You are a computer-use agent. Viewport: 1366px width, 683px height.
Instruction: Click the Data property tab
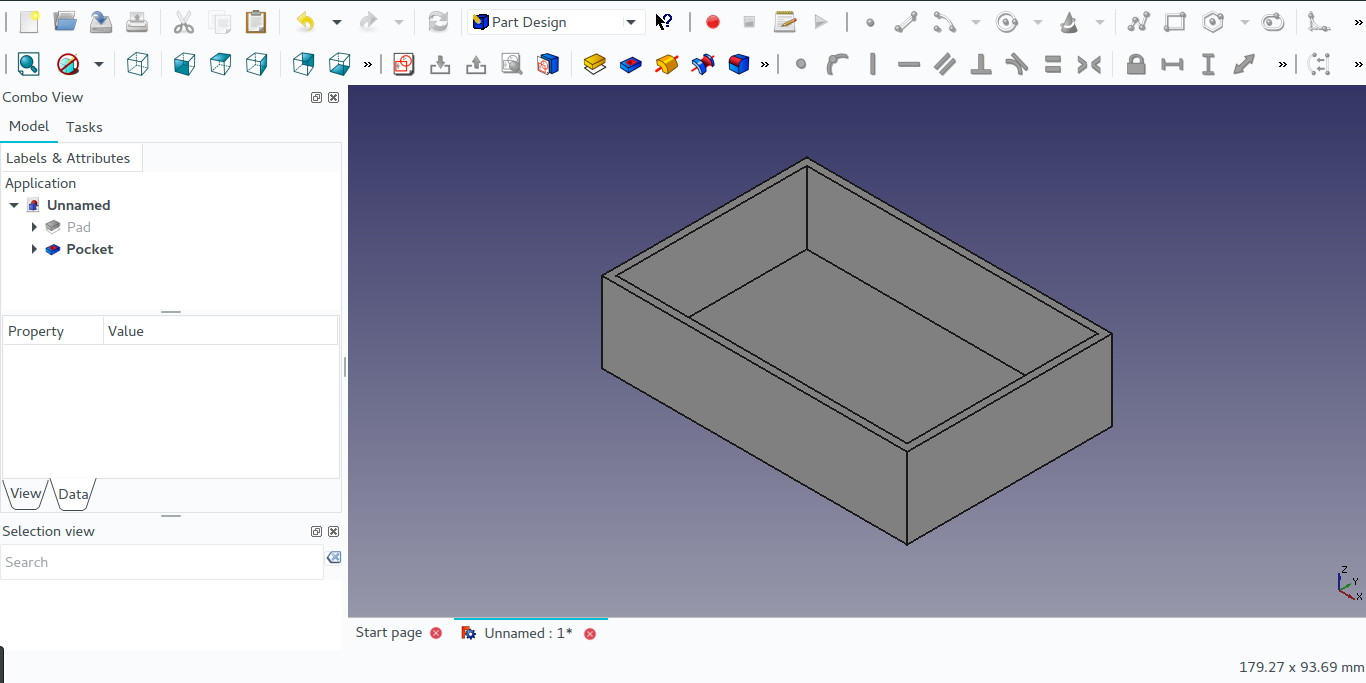[73, 494]
